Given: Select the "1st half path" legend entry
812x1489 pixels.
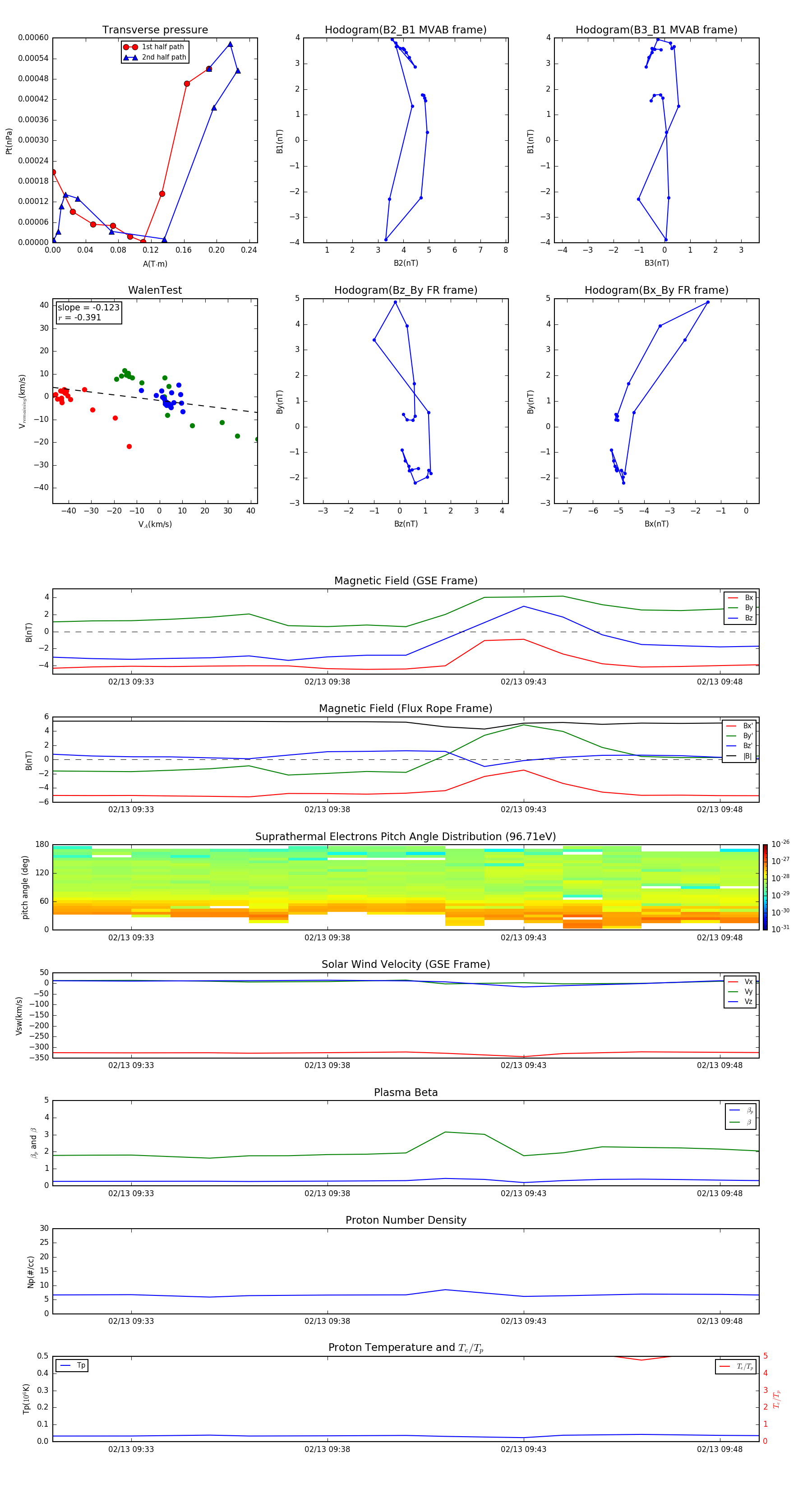Looking at the screenshot, I should [x=154, y=47].
